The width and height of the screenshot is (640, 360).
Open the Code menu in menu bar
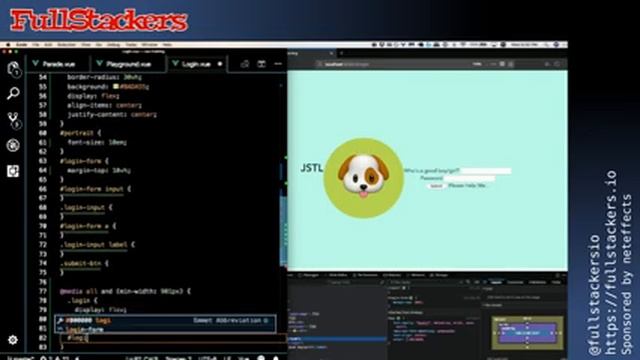point(22,44)
